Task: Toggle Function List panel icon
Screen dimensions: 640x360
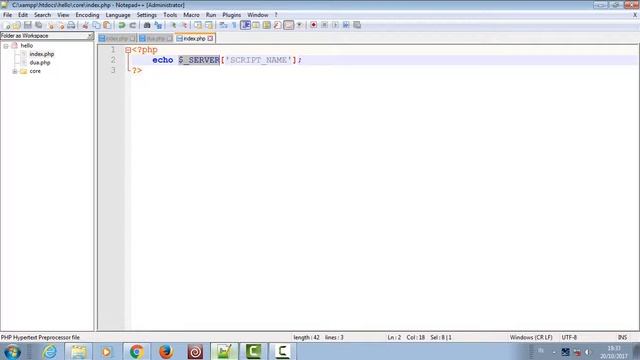Action: tap(278, 25)
